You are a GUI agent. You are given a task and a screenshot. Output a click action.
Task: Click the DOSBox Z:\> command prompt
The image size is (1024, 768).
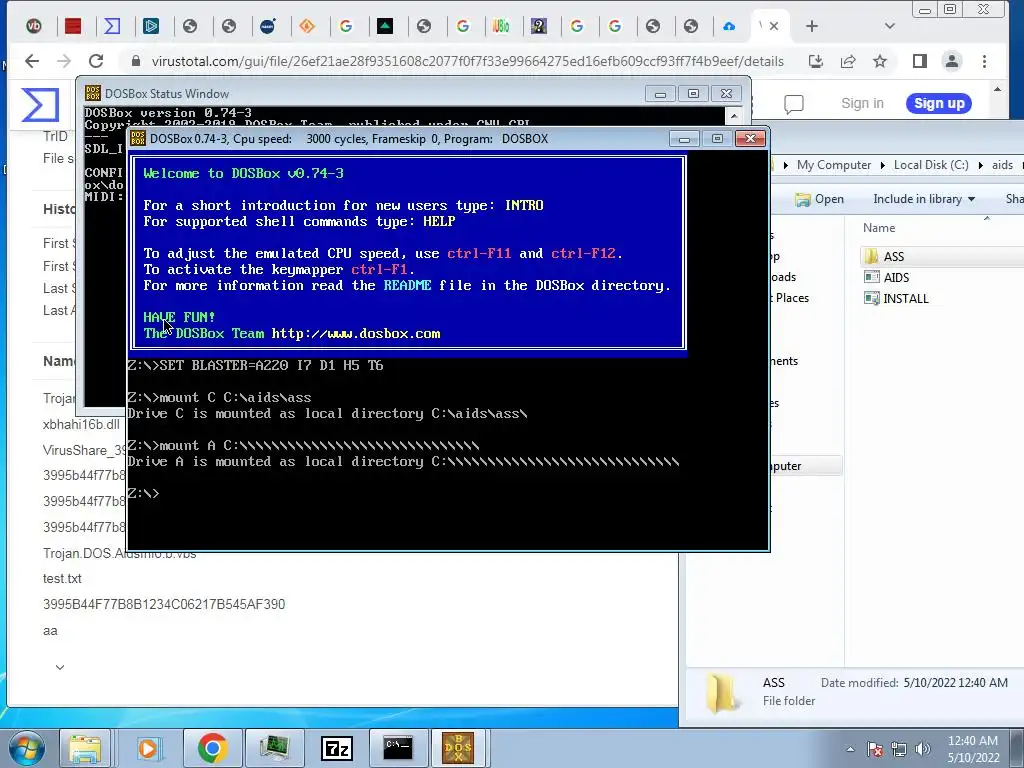(144, 493)
